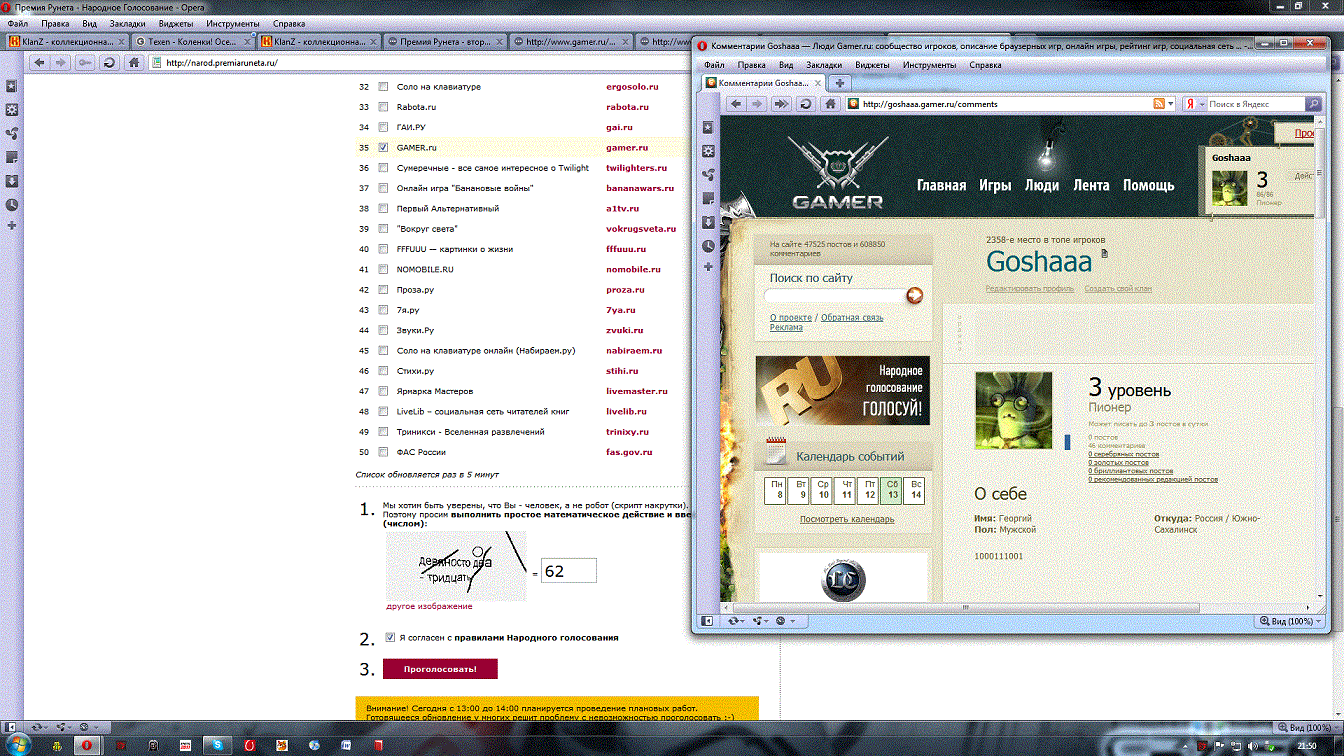The height and width of the screenshot is (756, 1344).
Task: Switch to Texen - Коленки tab
Action: (193, 42)
